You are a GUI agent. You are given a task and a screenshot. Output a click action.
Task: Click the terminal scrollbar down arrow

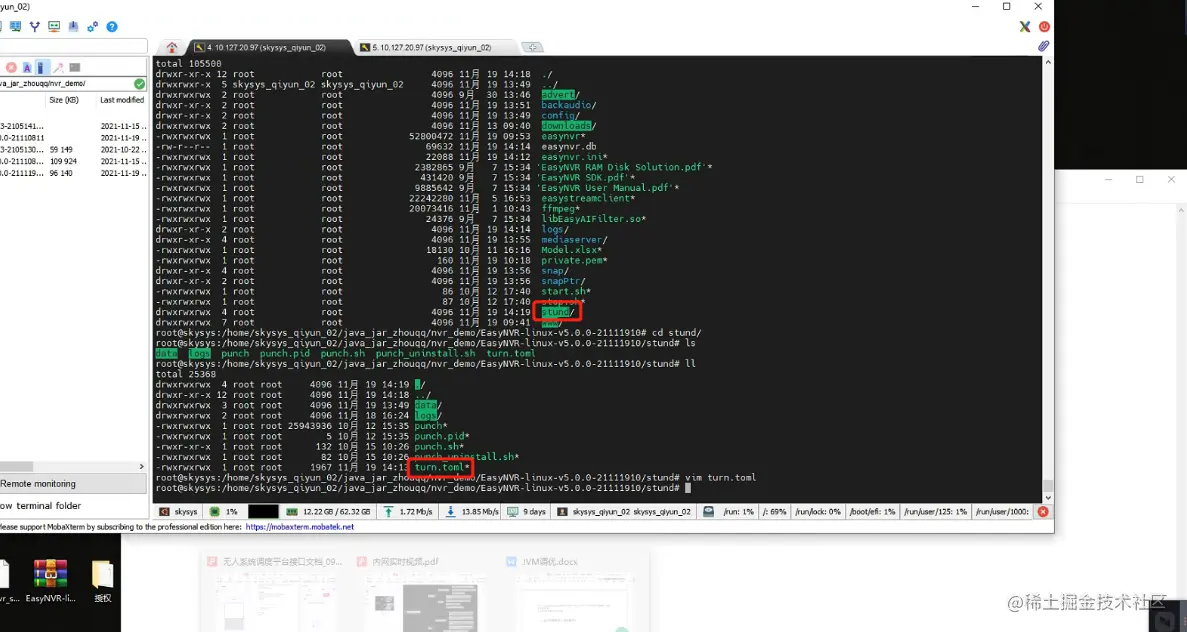pos(1048,497)
